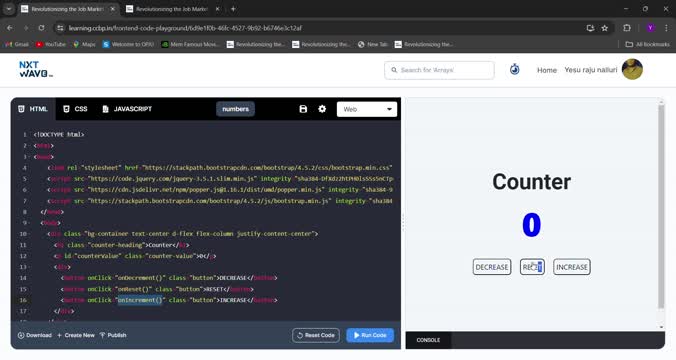
Task: Click the preview pane vertical scrollbar
Action: click(x=661, y=206)
